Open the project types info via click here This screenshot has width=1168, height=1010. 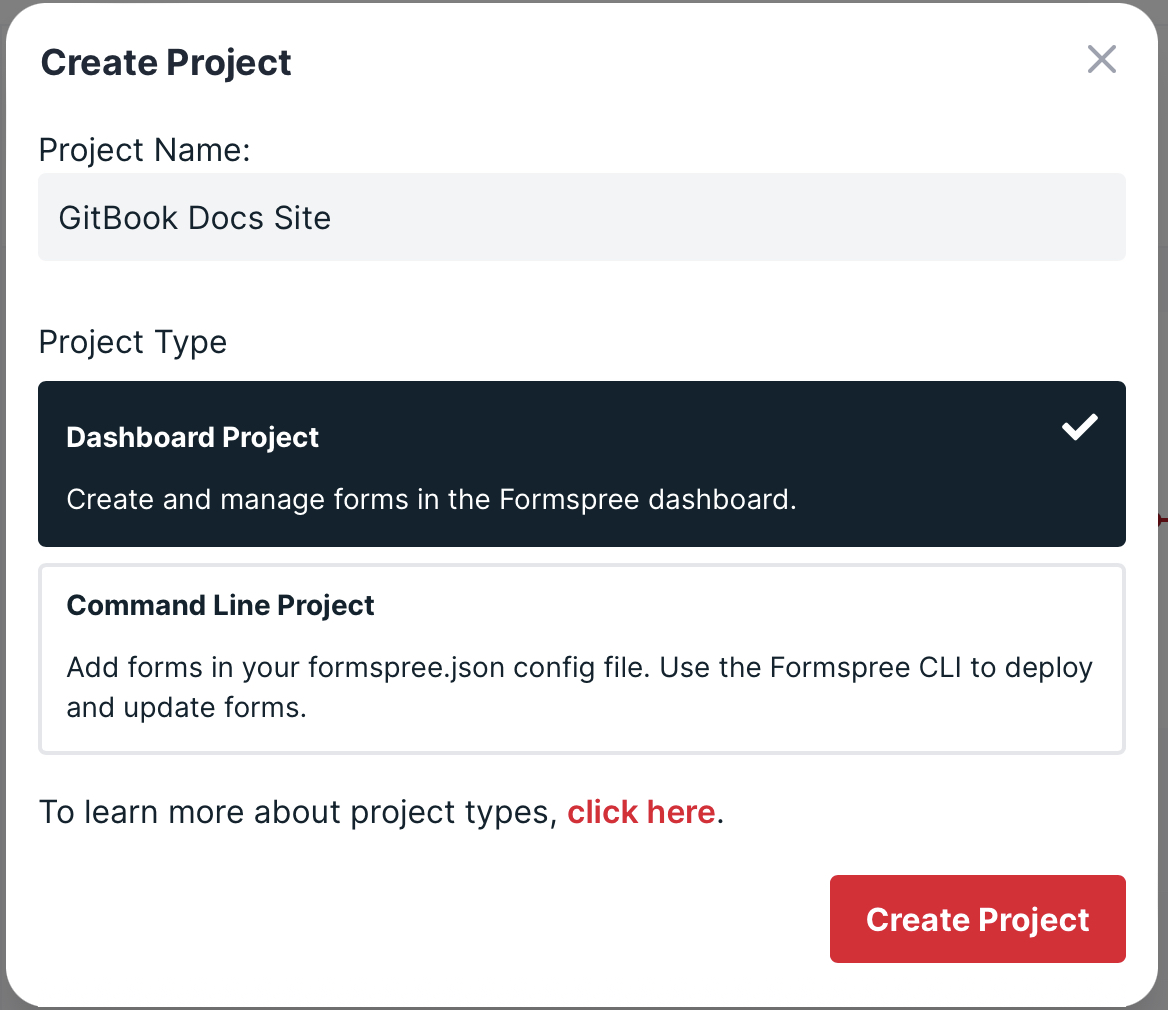coord(641,812)
